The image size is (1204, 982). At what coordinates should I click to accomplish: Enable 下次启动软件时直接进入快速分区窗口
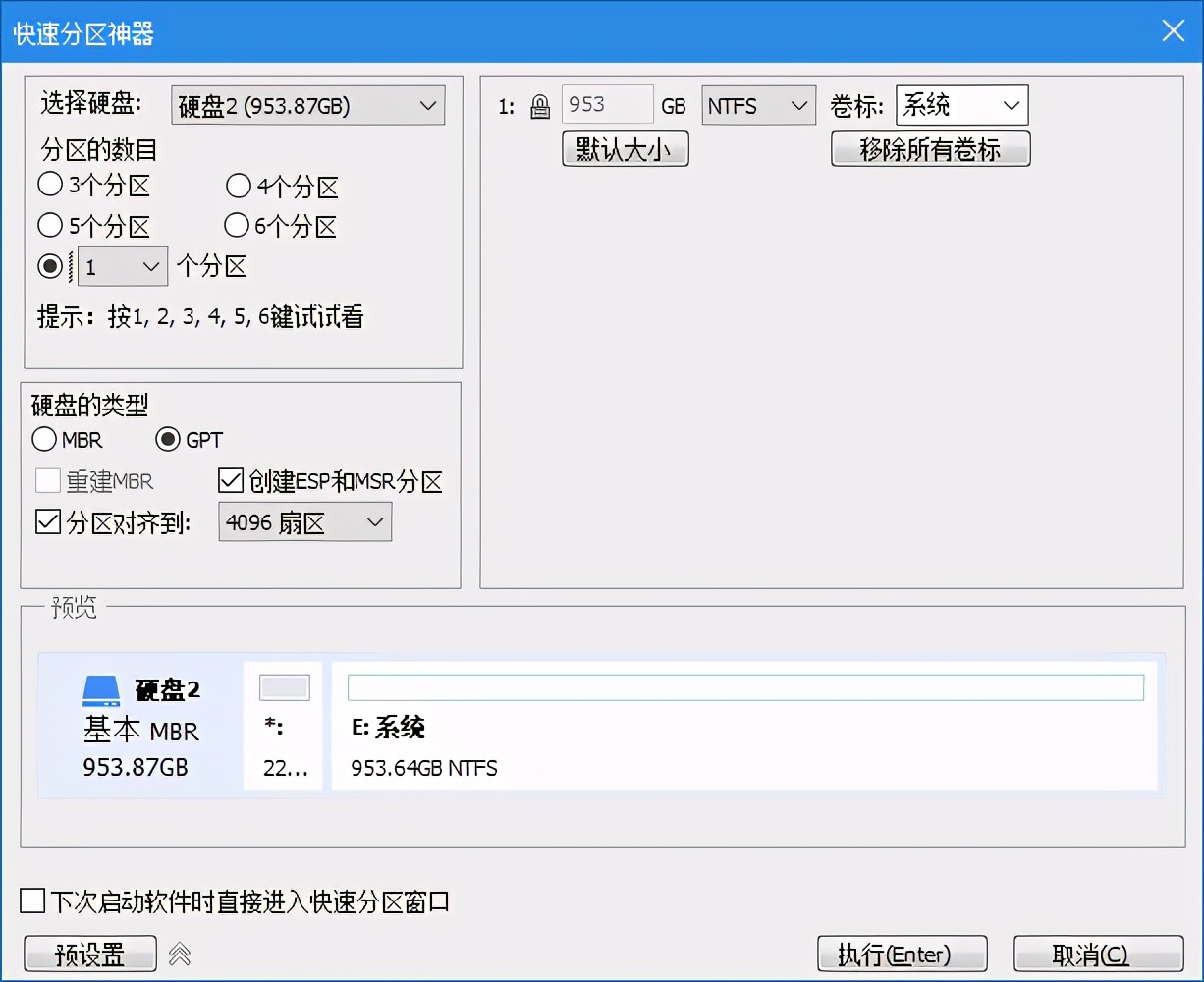click(x=32, y=900)
